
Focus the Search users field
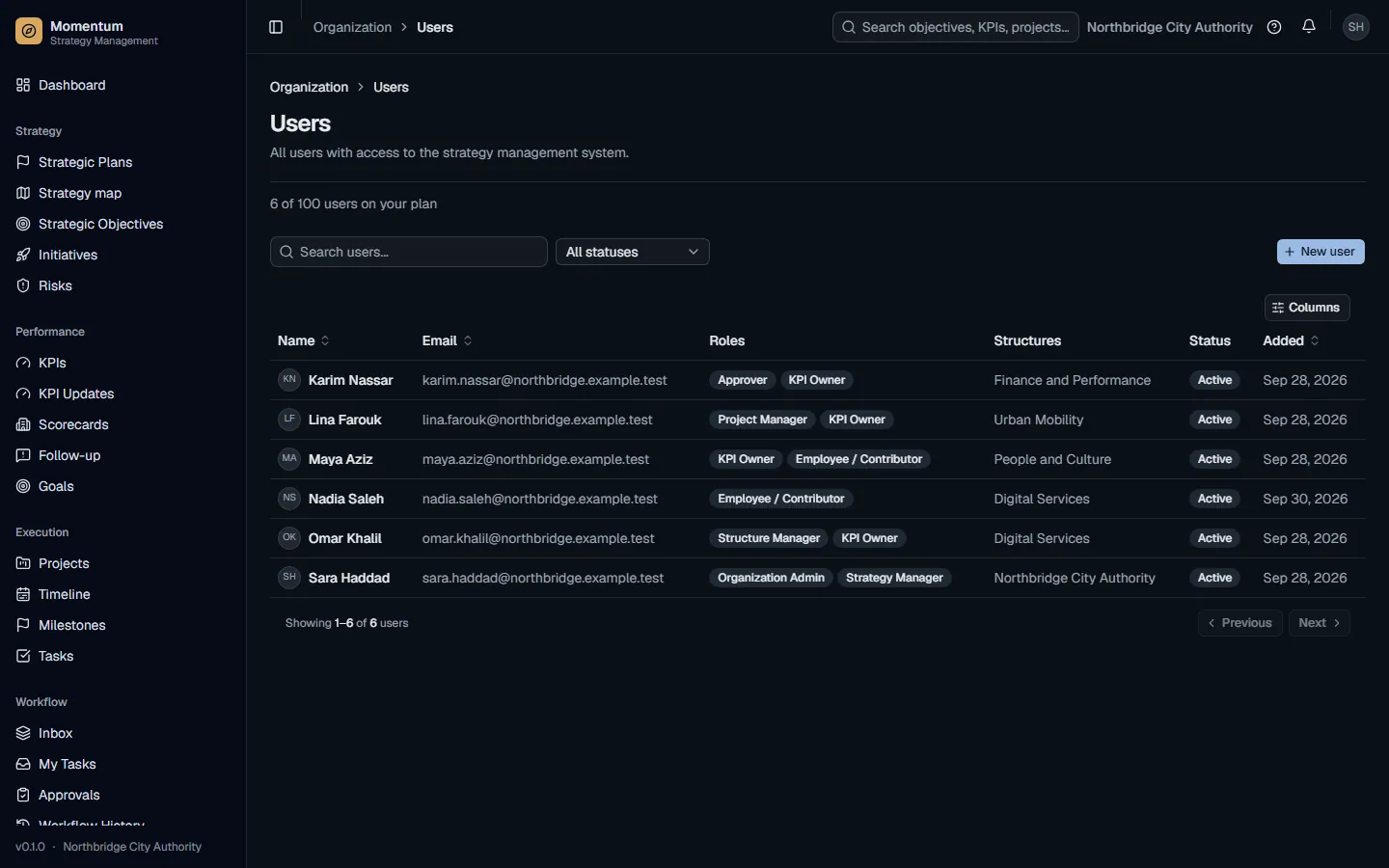(409, 252)
